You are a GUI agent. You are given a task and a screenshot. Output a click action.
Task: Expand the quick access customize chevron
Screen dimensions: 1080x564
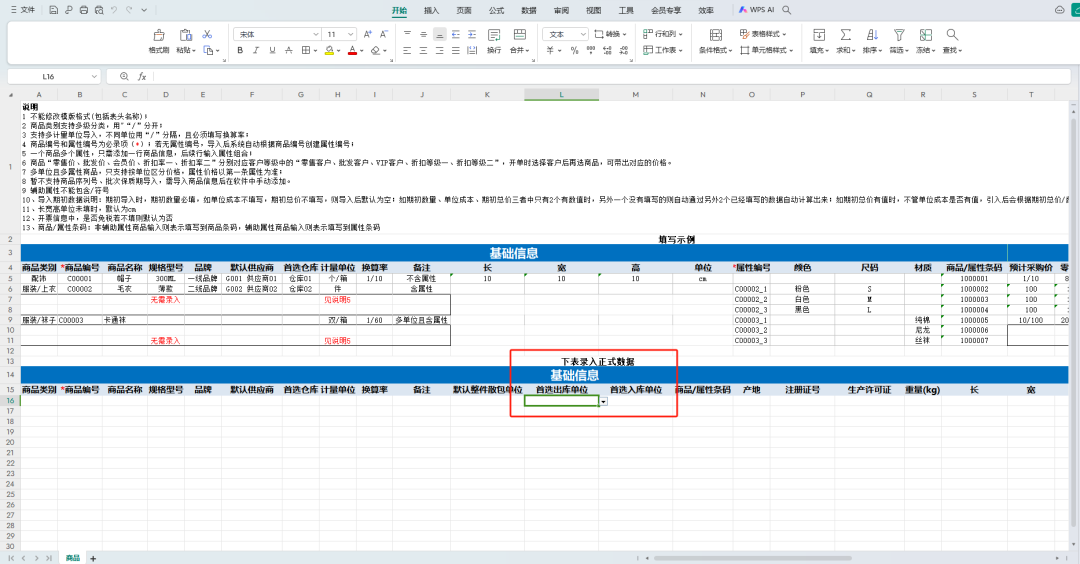[144, 10]
